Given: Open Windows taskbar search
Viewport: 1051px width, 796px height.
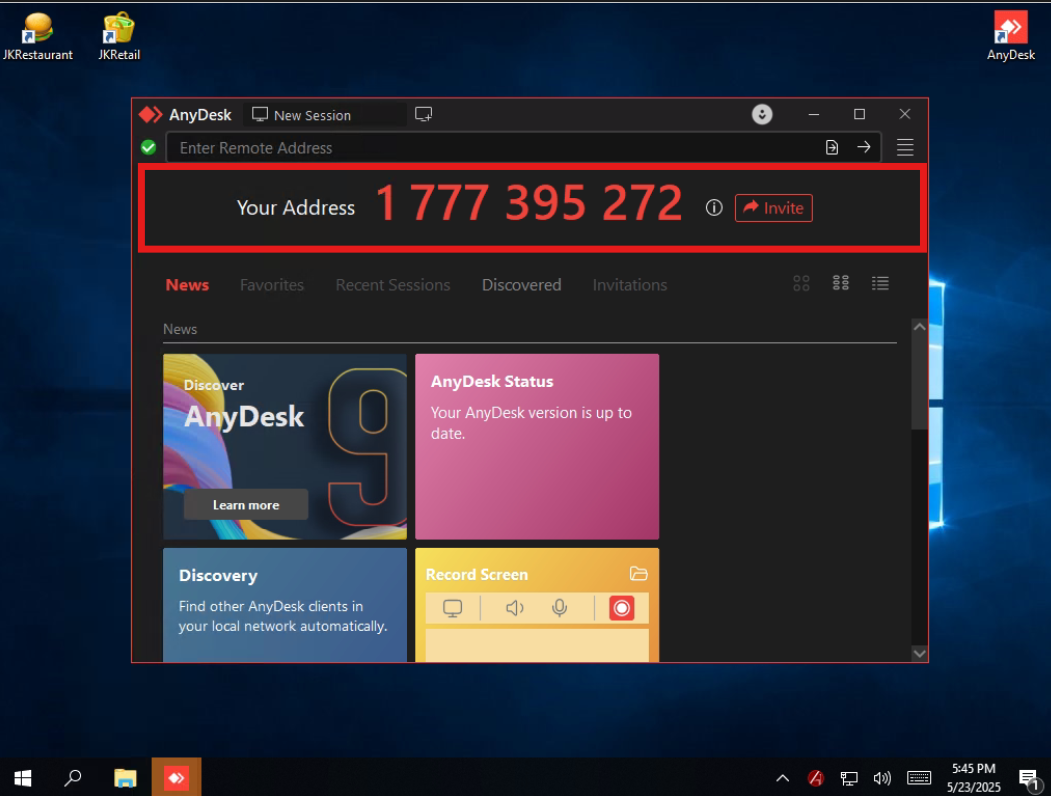Looking at the screenshot, I should (72, 777).
